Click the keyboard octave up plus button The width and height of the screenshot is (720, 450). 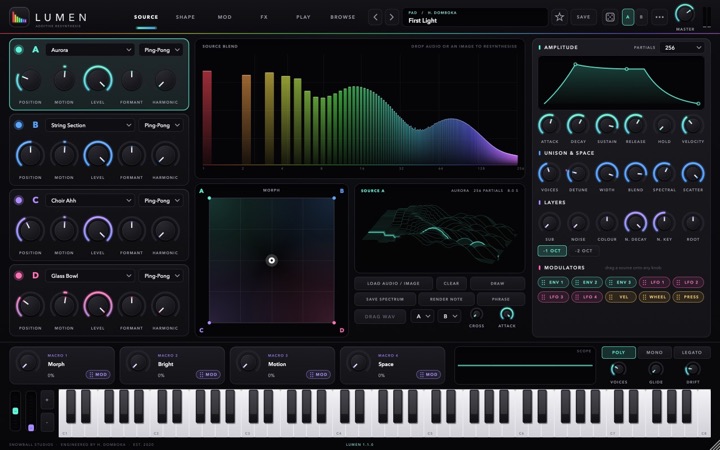click(47, 400)
